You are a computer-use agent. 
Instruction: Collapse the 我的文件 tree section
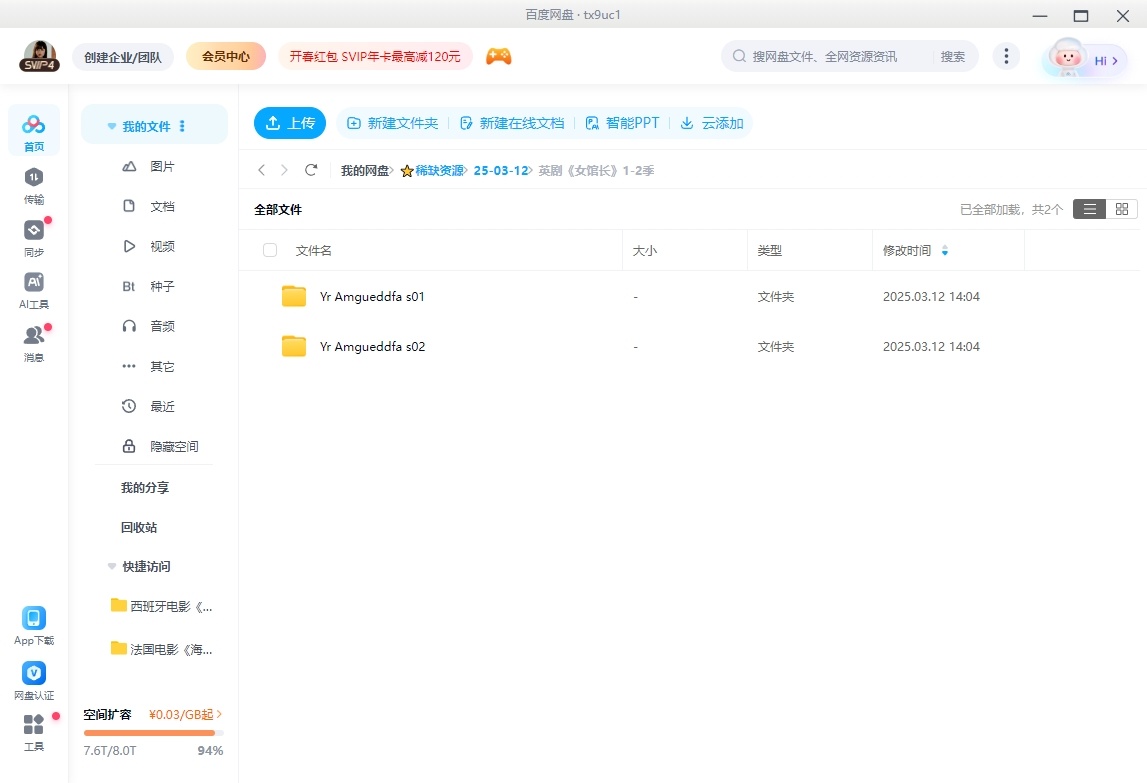(111, 124)
